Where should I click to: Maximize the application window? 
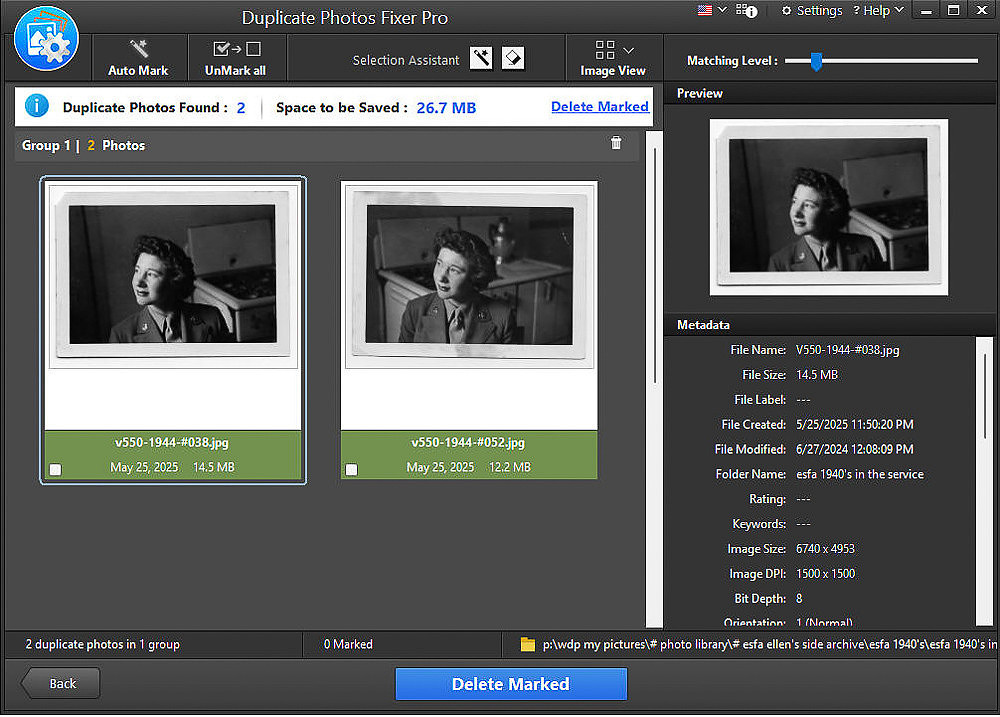point(953,10)
